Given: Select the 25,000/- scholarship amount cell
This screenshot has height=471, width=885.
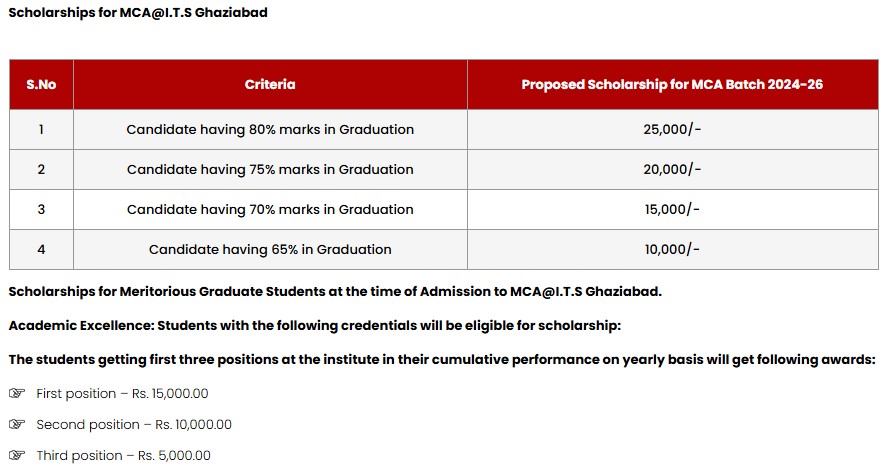Looking at the screenshot, I should click(x=673, y=129).
